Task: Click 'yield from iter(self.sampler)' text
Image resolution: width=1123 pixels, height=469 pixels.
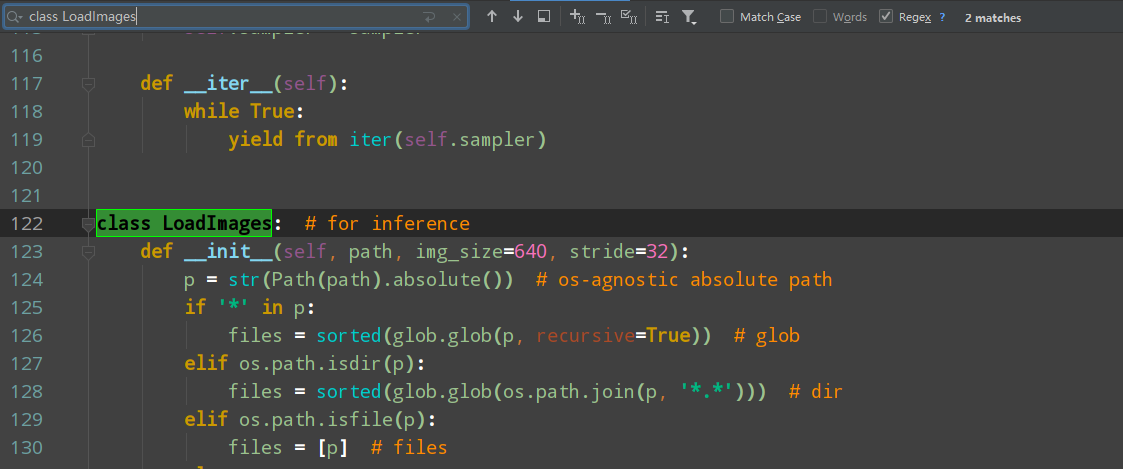Action: pos(387,140)
